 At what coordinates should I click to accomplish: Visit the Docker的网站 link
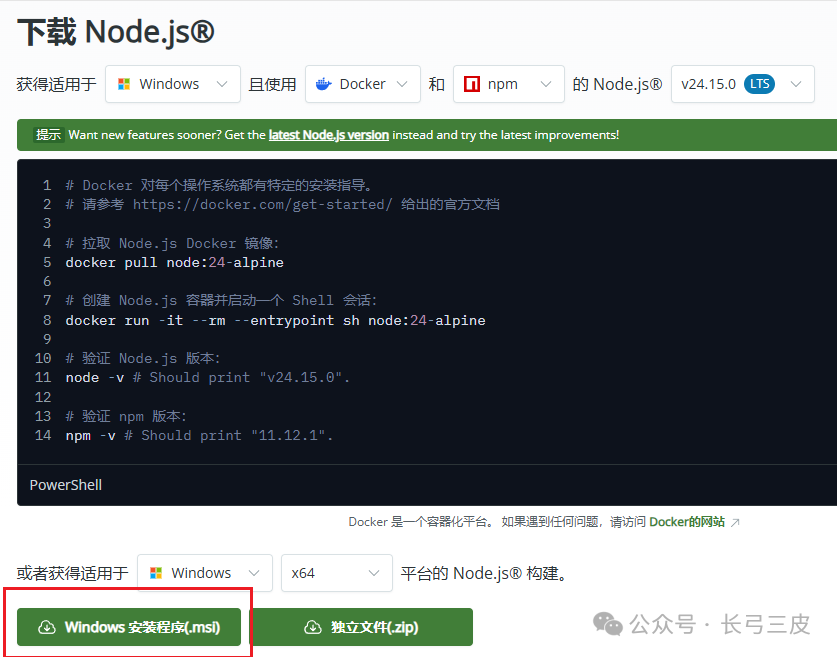686,522
